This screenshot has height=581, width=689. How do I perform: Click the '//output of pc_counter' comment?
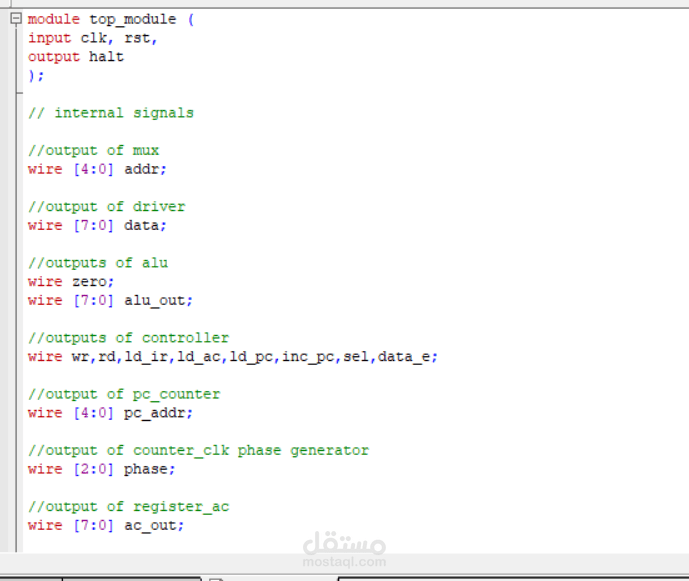pyautogui.click(x=124, y=394)
